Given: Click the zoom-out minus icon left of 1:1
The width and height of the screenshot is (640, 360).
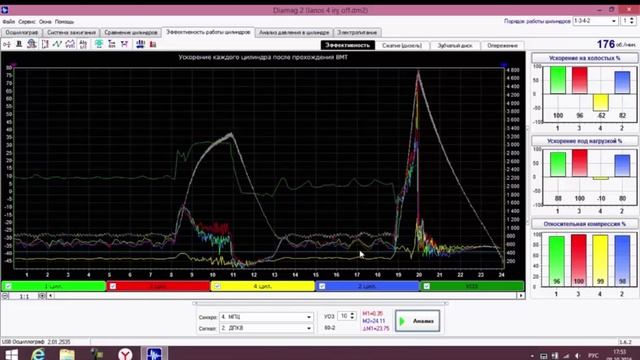Looking at the screenshot, I should pos(5,296).
